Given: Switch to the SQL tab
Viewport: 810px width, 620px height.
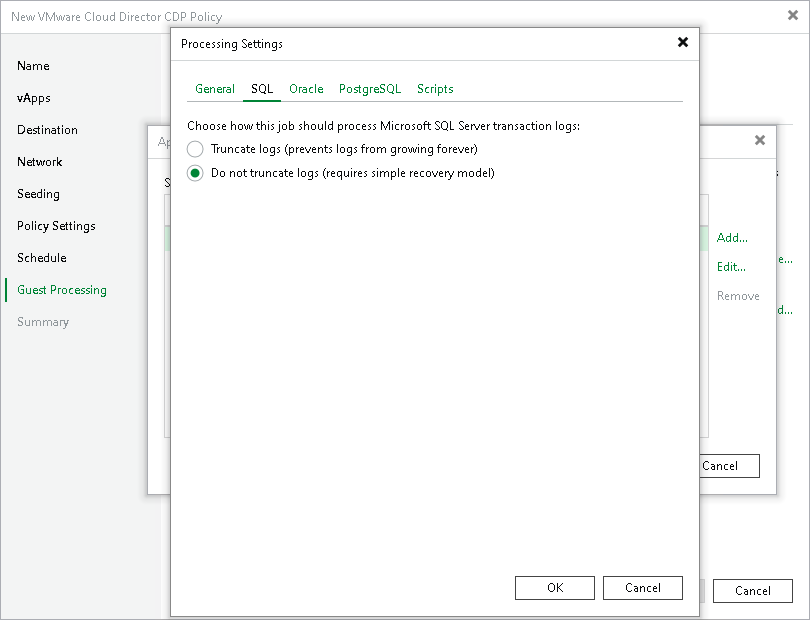Looking at the screenshot, I should tap(262, 89).
